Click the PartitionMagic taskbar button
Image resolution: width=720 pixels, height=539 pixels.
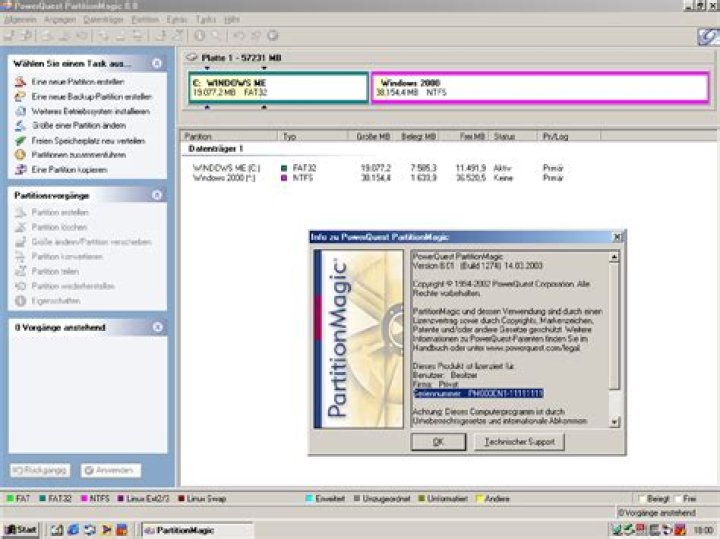coord(197,530)
